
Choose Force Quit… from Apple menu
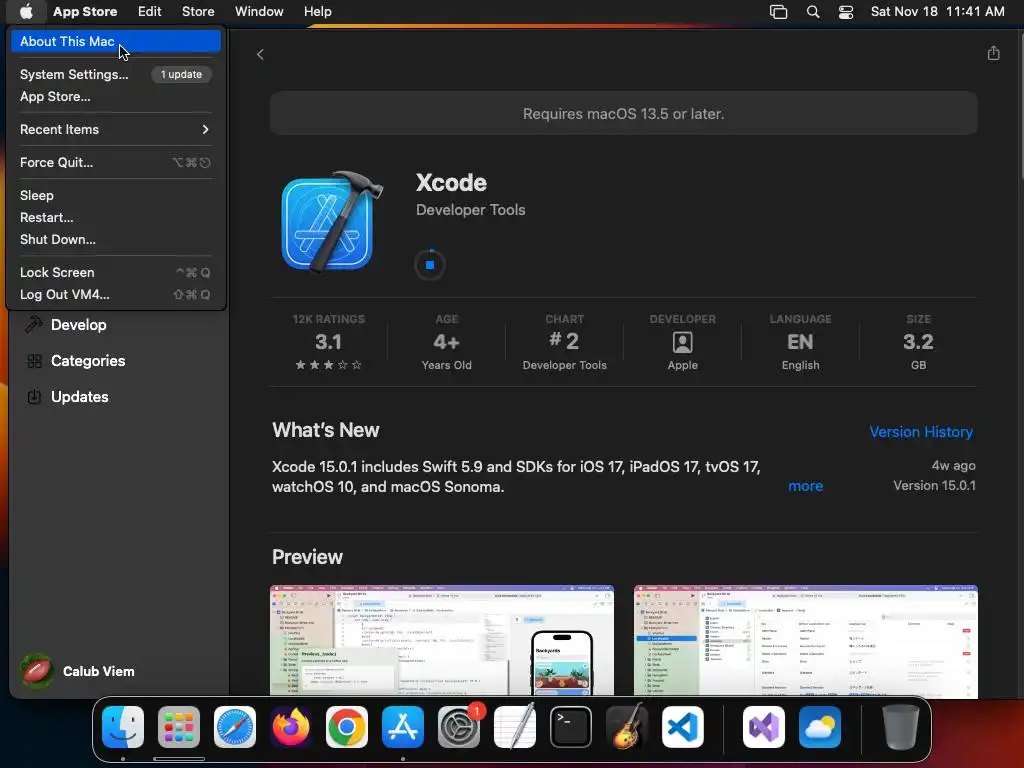[x=116, y=163]
